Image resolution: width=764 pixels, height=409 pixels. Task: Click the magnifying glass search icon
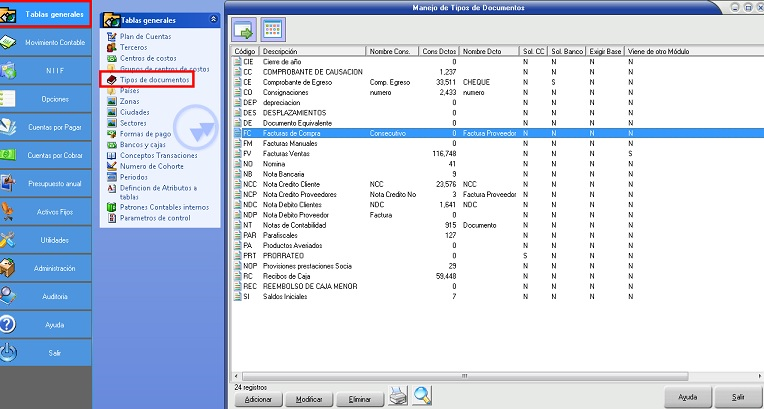[x=423, y=396]
